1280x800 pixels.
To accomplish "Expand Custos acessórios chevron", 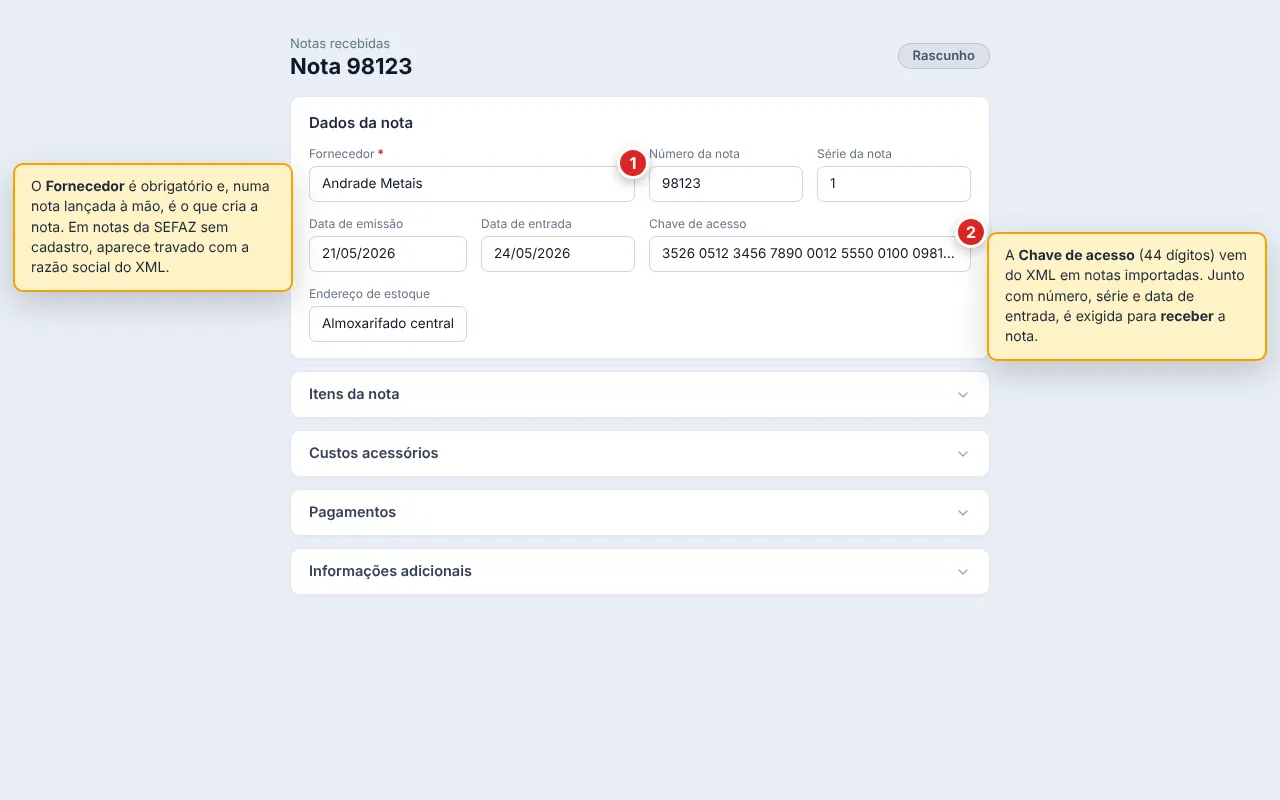I will tap(963, 454).
